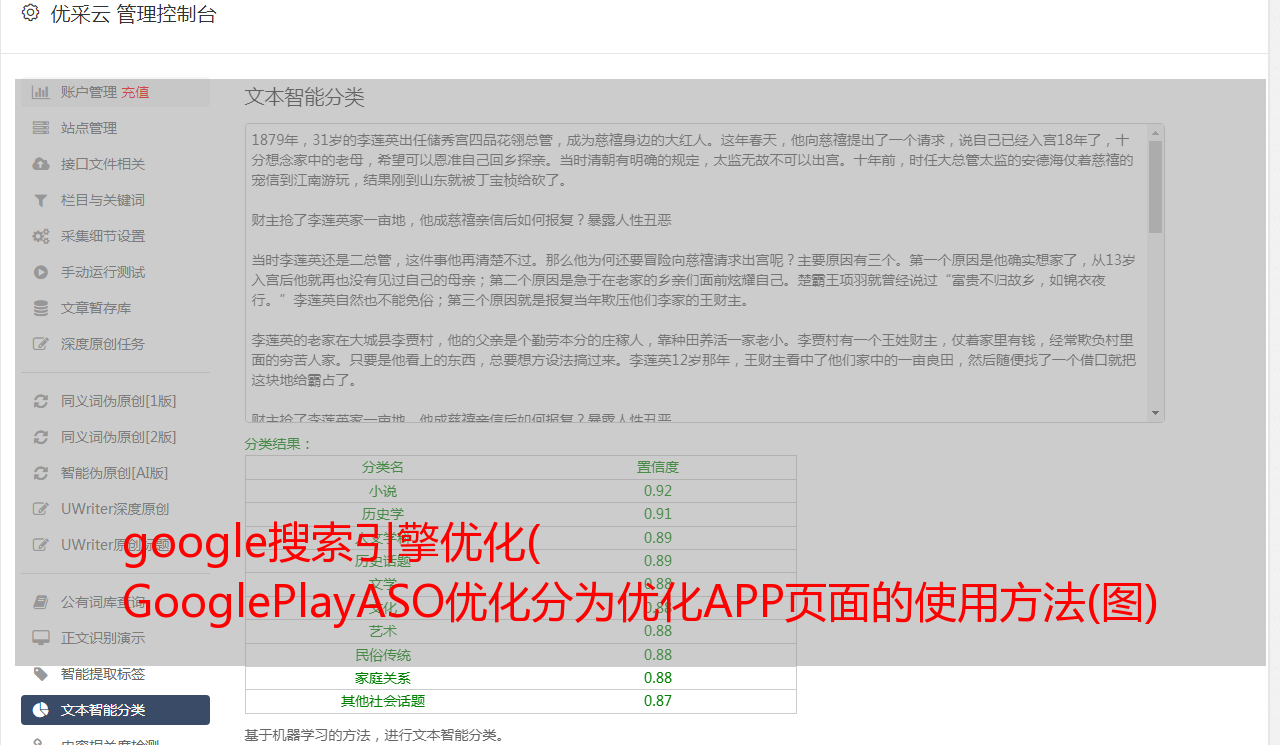Click the 分类名 column header
Screen dimensions: 1280x745
(x=383, y=467)
